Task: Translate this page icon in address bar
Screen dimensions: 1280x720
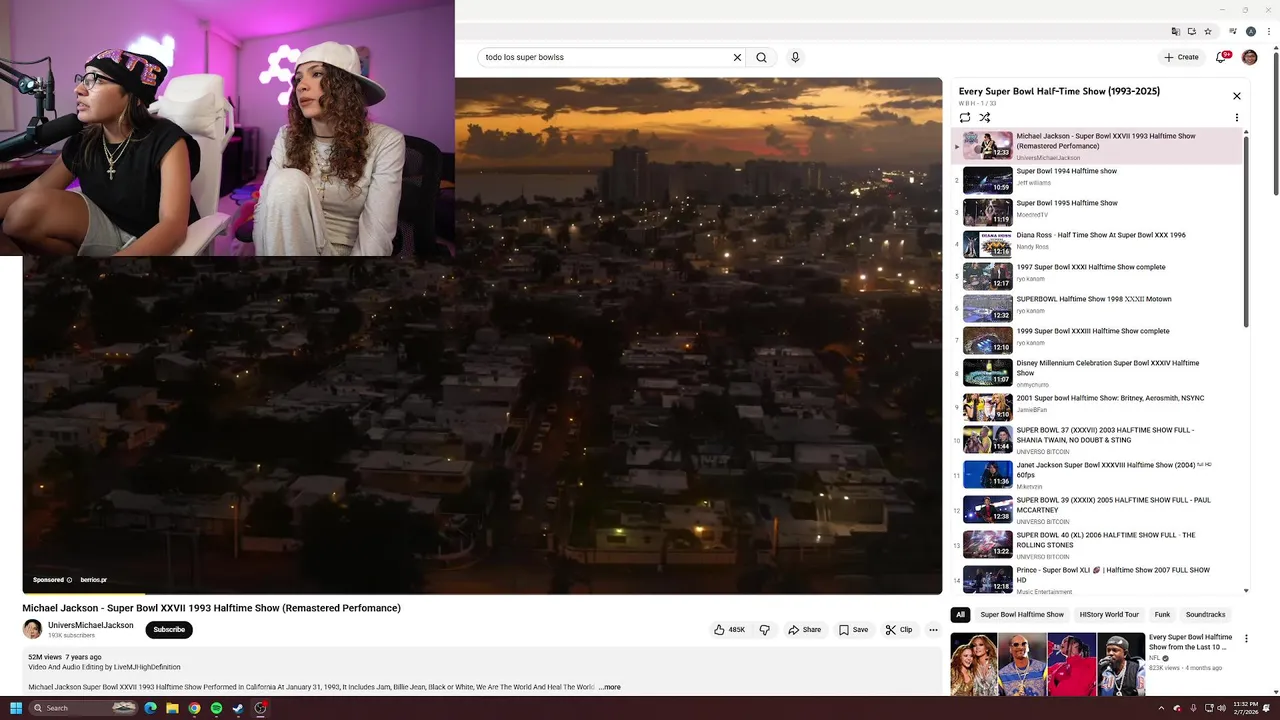Action: 1176,32
